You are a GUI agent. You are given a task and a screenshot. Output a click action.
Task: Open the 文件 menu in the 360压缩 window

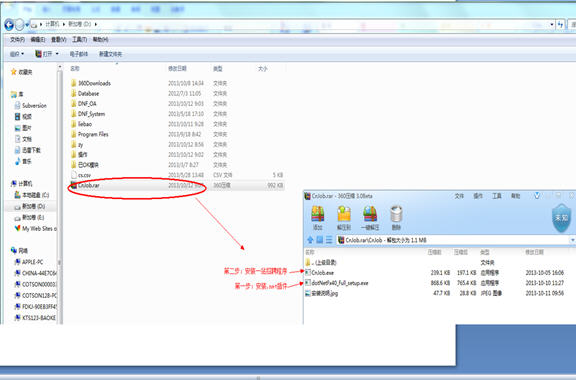[x=459, y=196]
